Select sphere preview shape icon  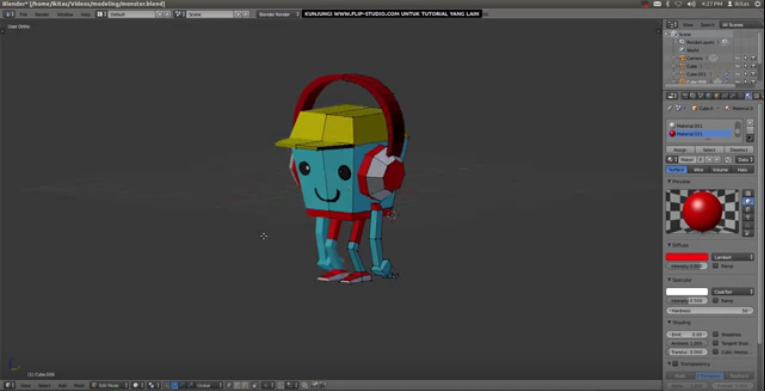(748, 201)
